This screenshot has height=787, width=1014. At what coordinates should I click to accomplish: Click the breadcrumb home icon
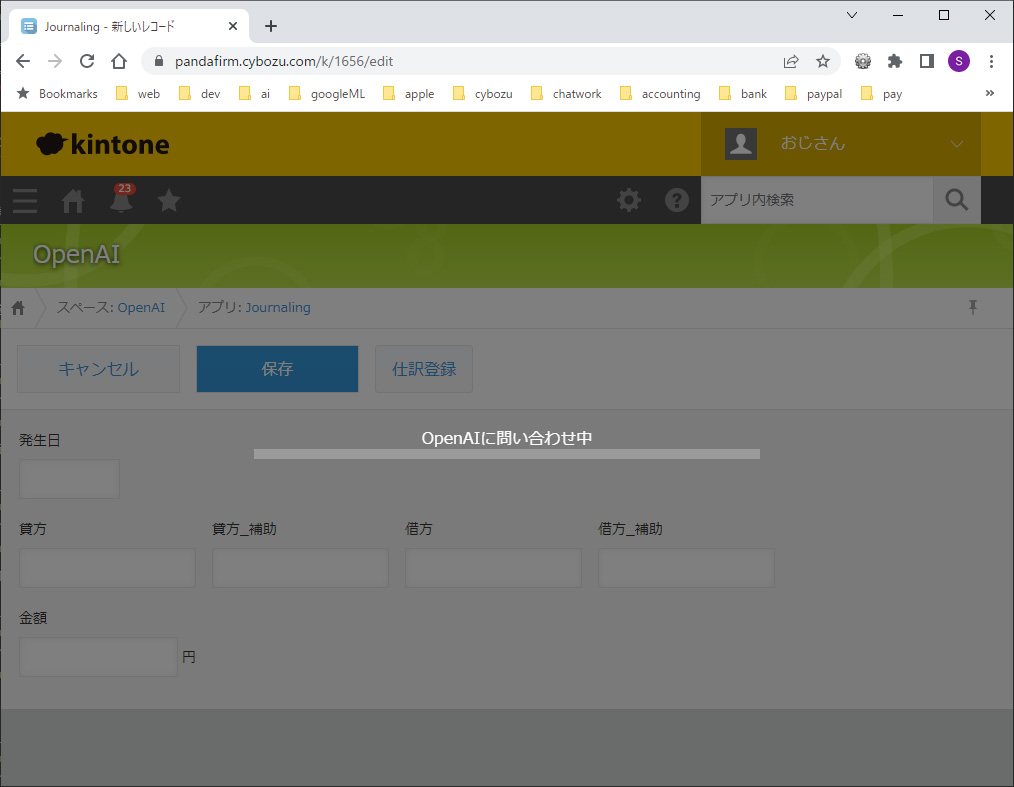click(x=18, y=308)
